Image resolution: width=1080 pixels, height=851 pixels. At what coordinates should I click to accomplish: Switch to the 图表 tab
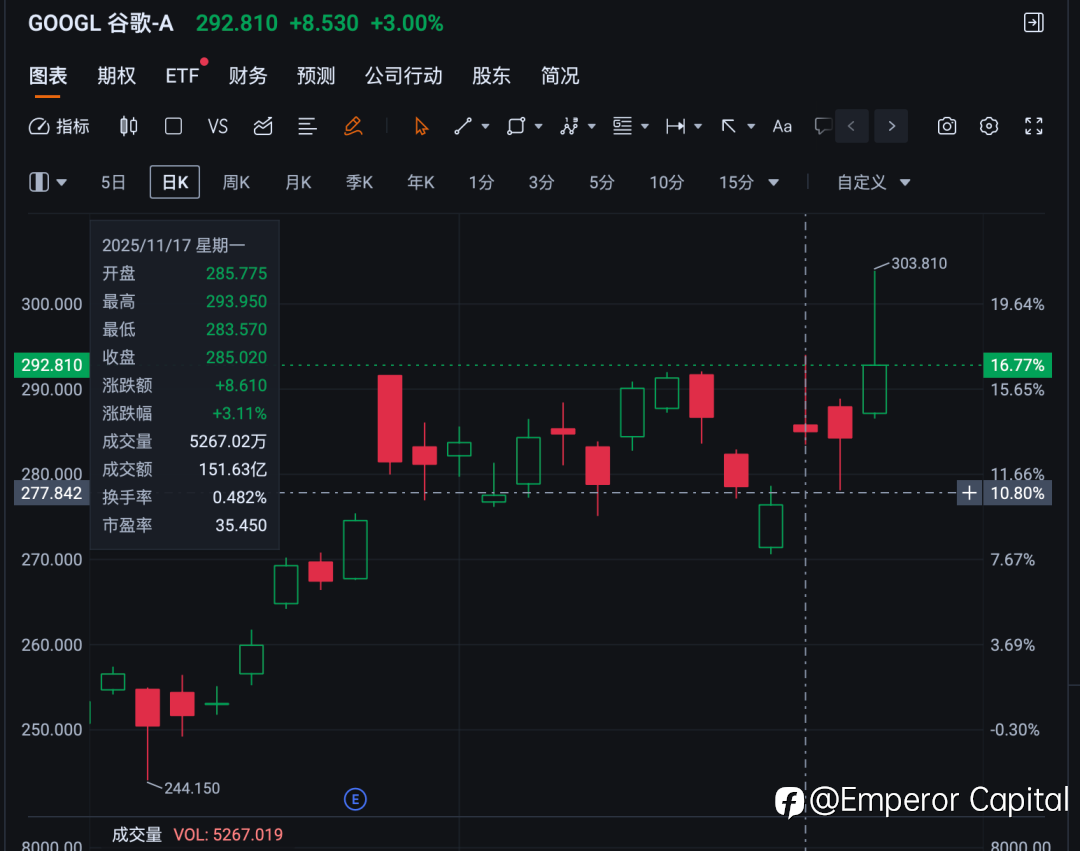coord(48,76)
